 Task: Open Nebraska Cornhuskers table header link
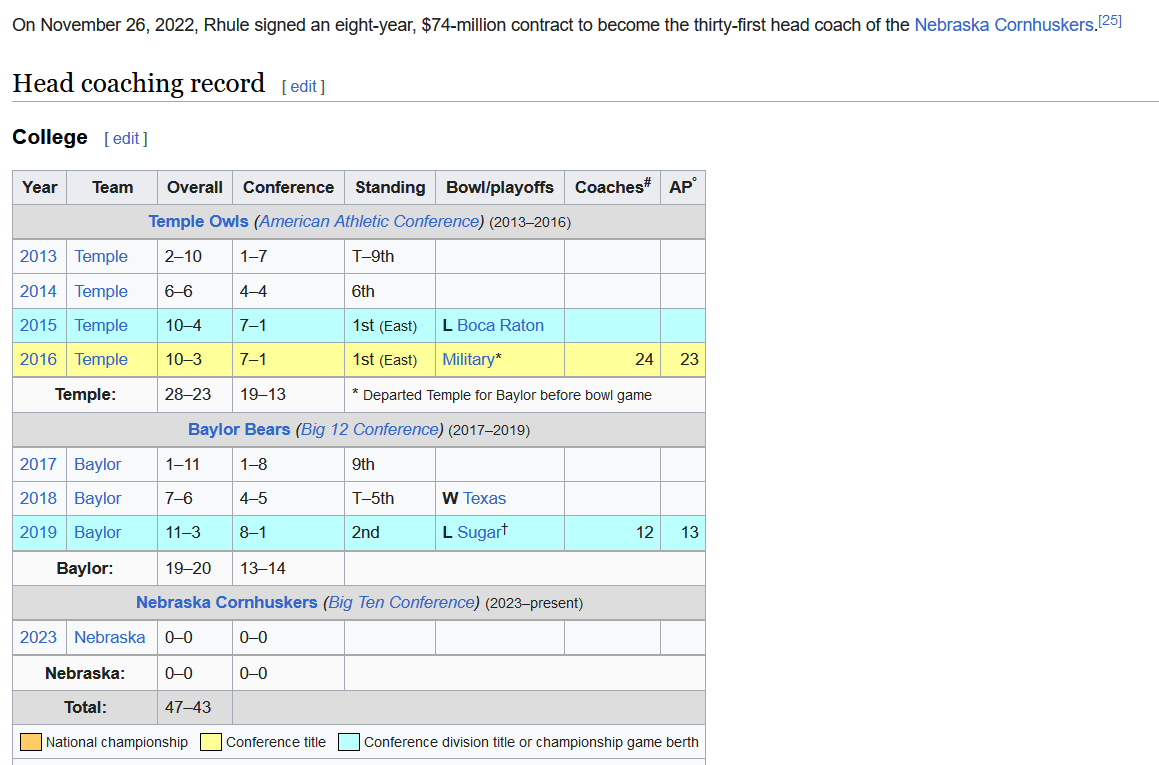[x=226, y=602]
